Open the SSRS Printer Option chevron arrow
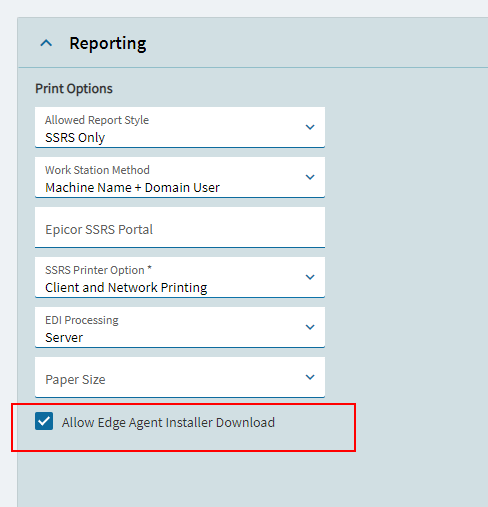The height and width of the screenshot is (507, 488). pyautogui.click(x=310, y=277)
